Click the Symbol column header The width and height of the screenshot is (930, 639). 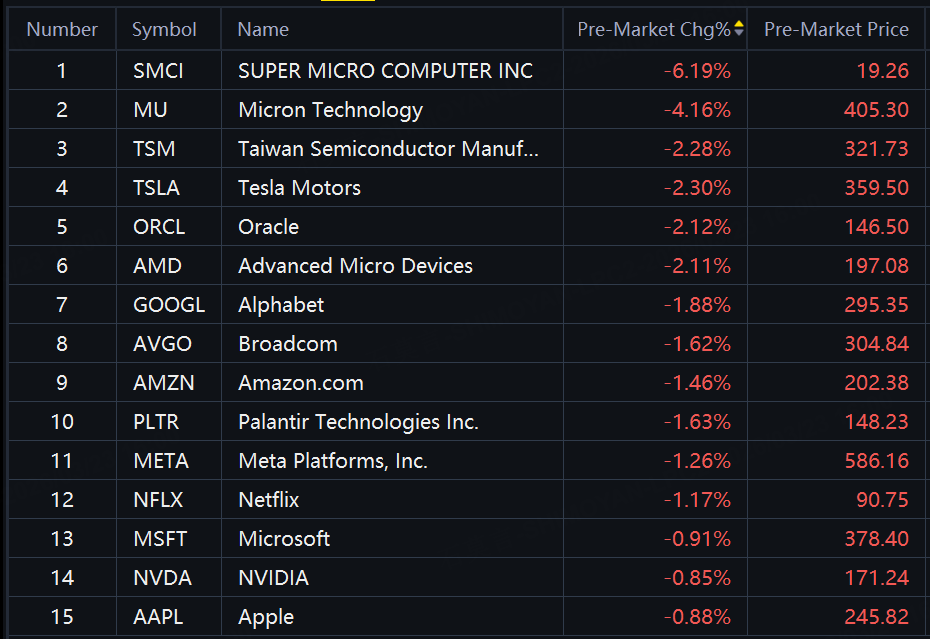point(164,30)
